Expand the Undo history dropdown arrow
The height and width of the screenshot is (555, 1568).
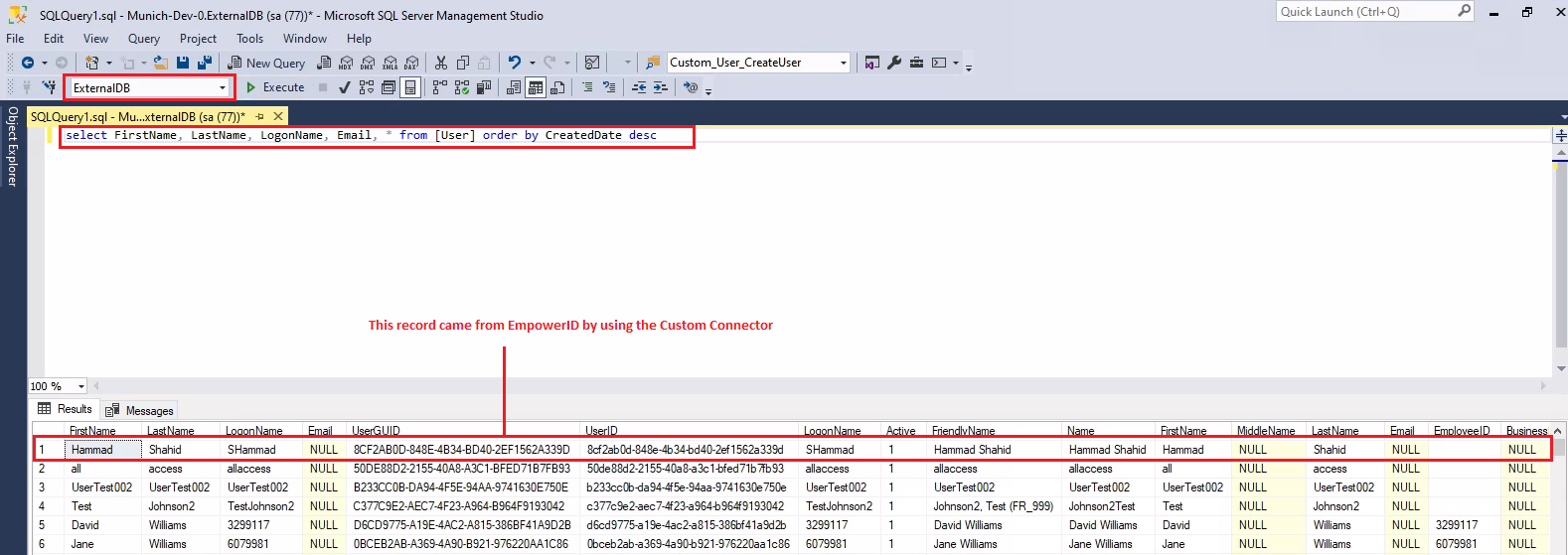(x=533, y=63)
